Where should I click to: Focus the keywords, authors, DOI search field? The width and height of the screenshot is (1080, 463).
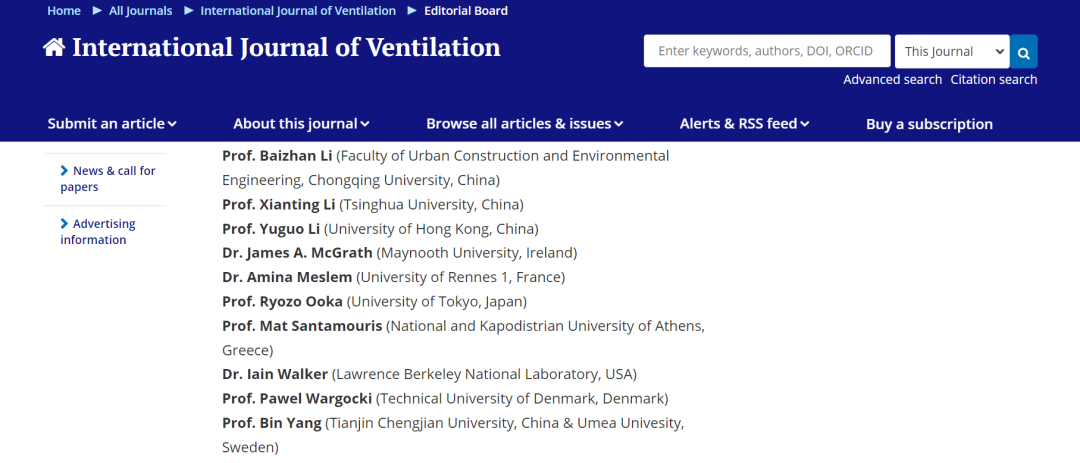click(767, 52)
